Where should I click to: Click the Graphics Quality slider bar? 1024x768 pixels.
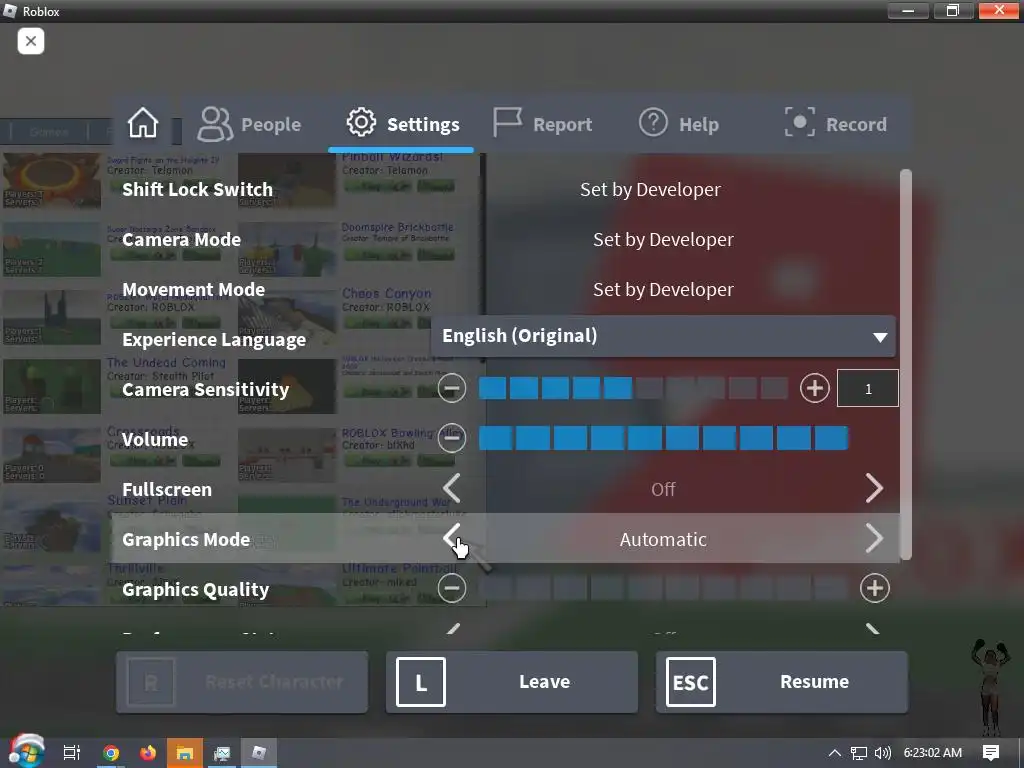click(x=664, y=588)
